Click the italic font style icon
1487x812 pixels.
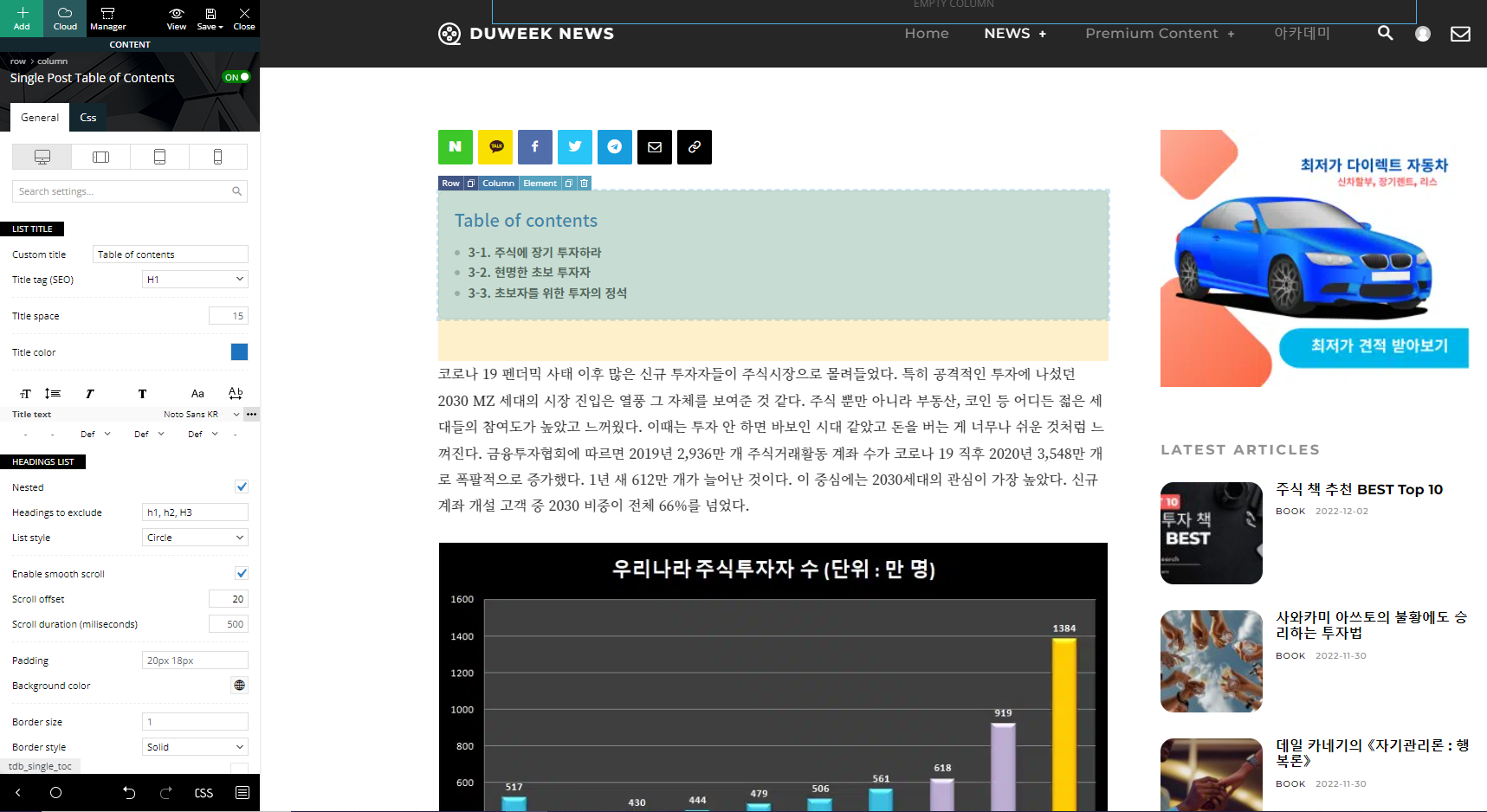click(89, 393)
